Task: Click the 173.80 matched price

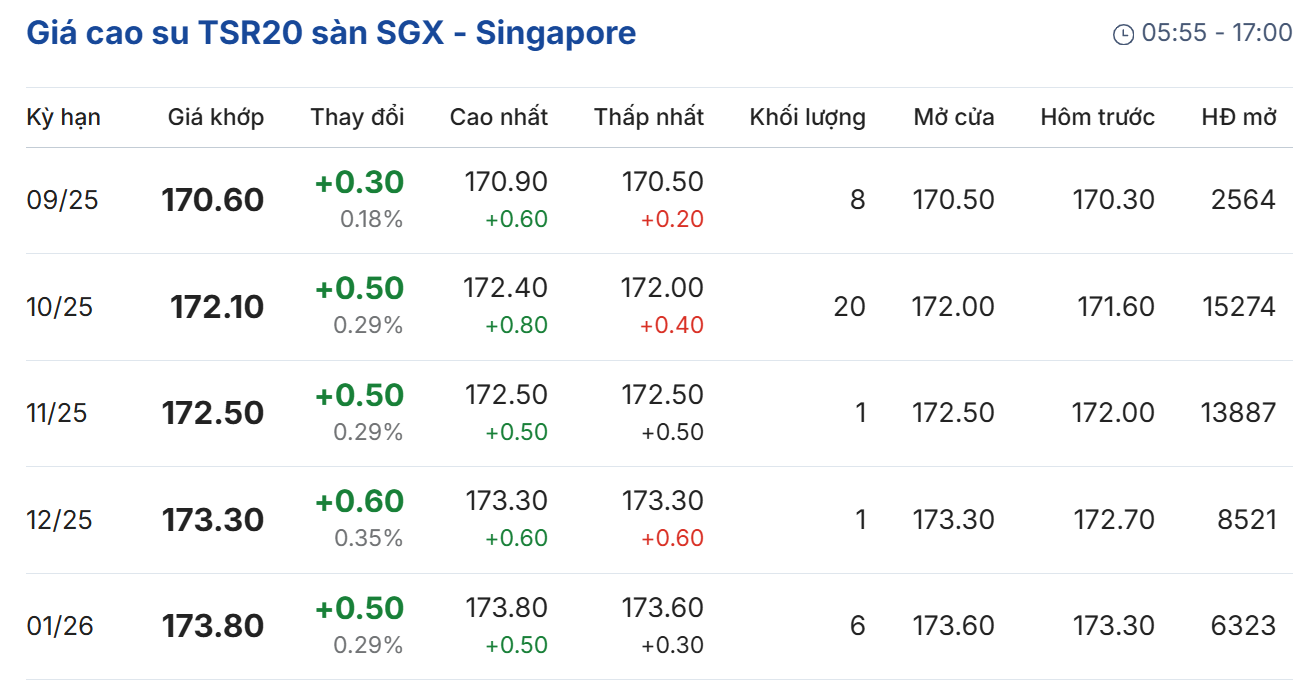Action: [213, 626]
